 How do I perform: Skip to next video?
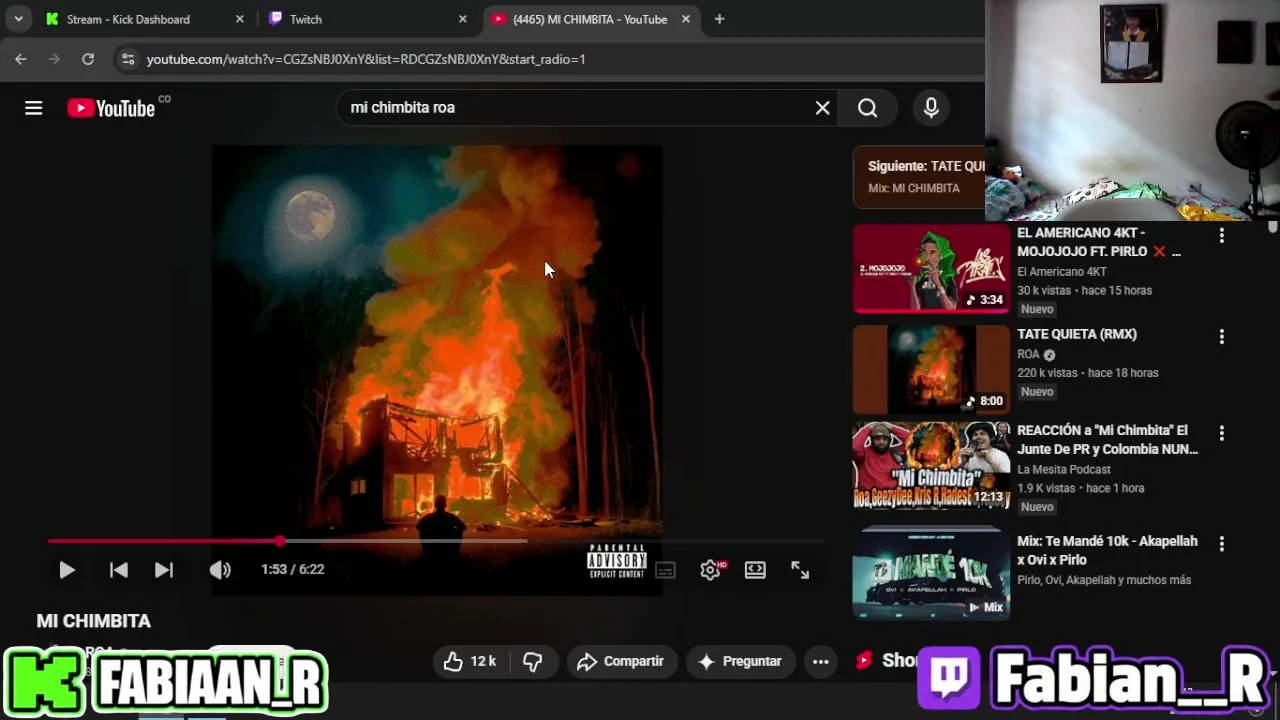164,570
